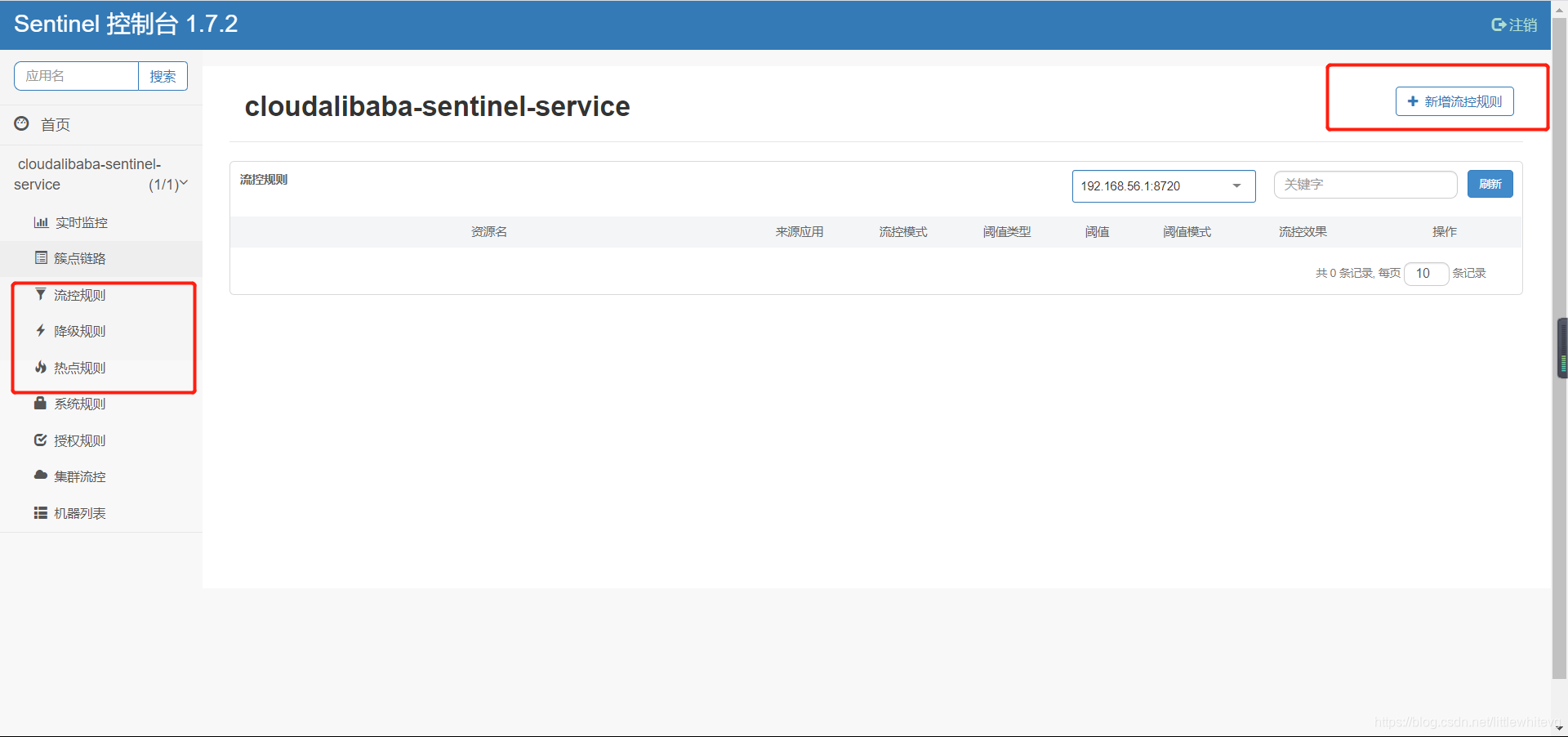Screen dimensions: 1568x737
Task: Click the degrade rule lightning icon
Action: [41, 331]
